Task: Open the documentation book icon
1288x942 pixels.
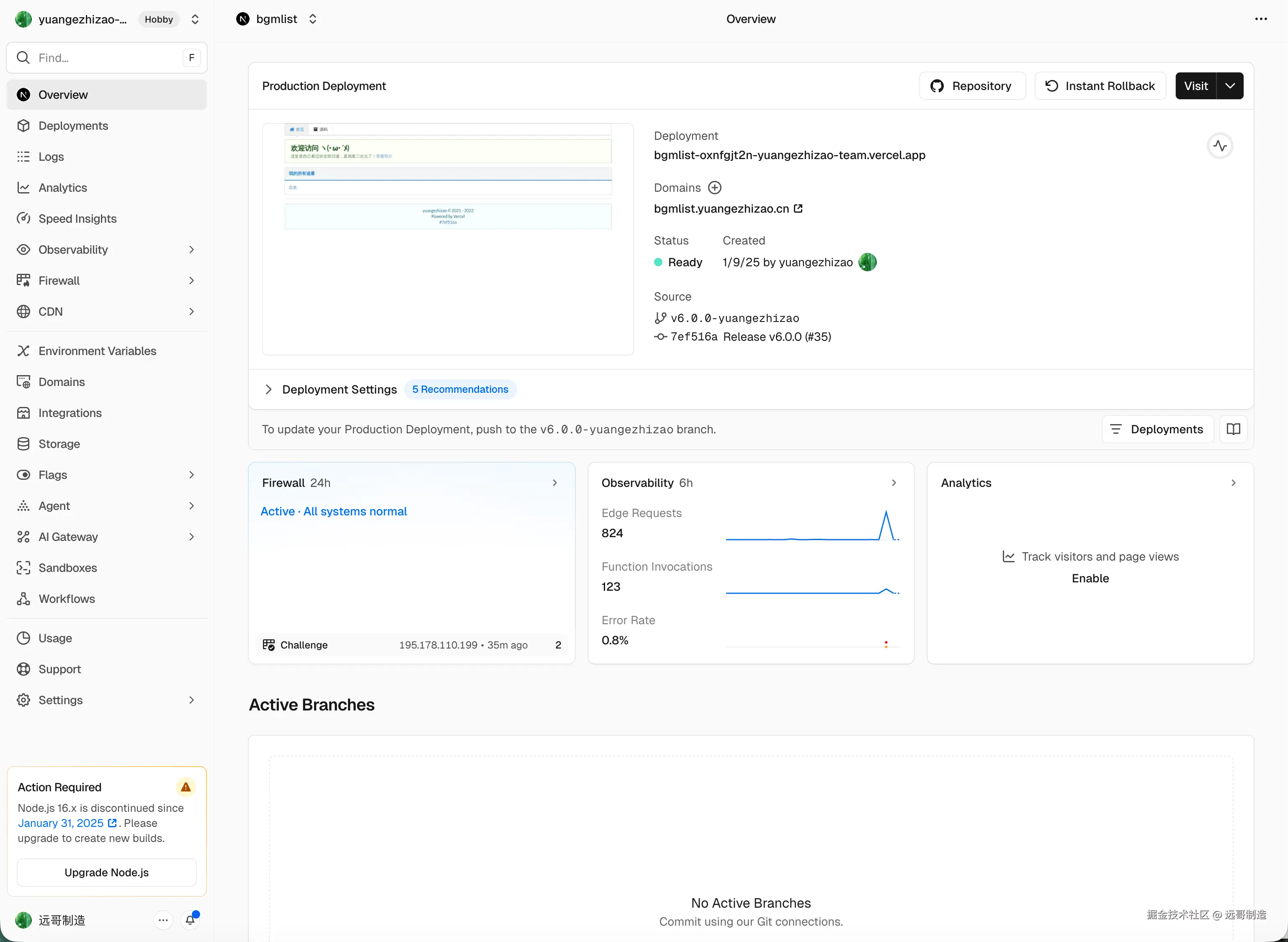Action: pyautogui.click(x=1233, y=430)
